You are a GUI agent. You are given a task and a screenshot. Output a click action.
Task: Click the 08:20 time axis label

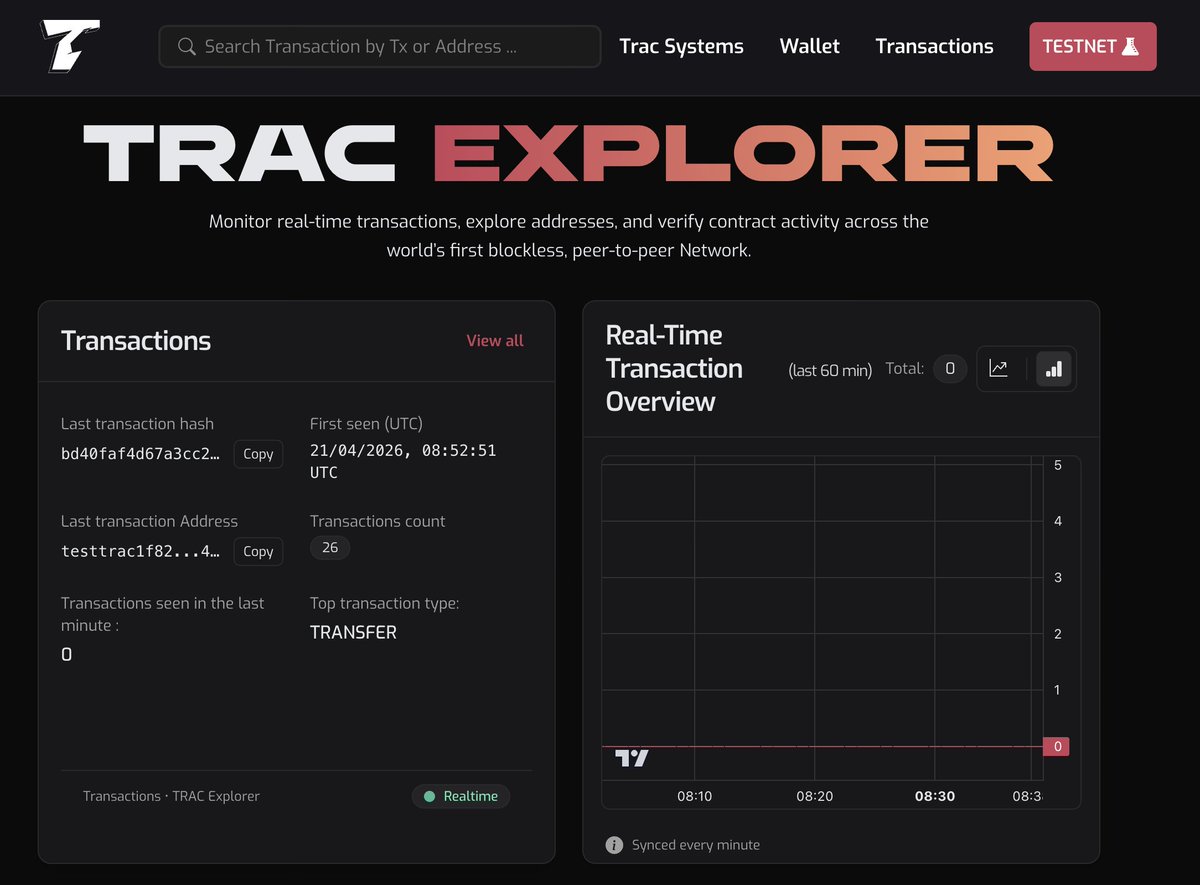(x=814, y=796)
